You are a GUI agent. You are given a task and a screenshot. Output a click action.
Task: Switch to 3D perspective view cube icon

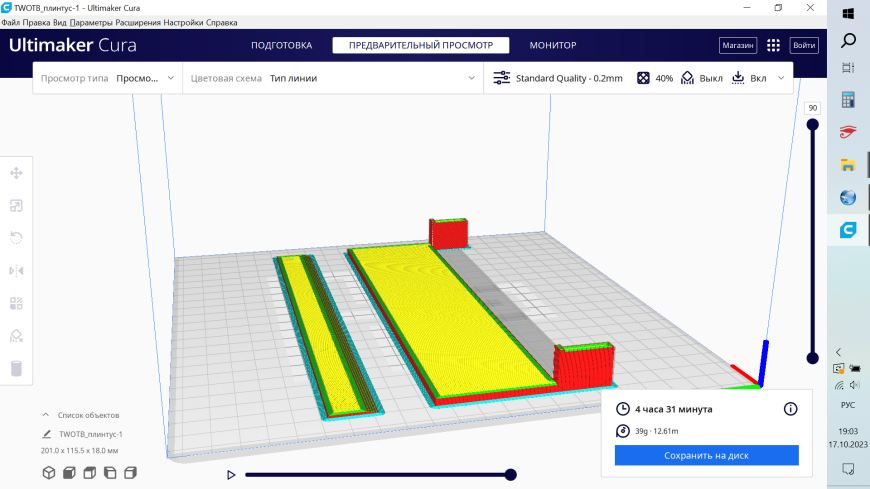click(49, 473)
